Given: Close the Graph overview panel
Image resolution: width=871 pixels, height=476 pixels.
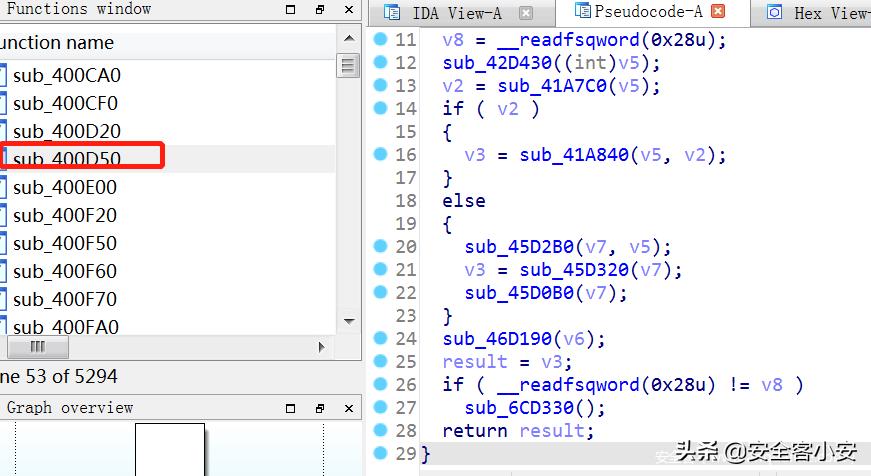Looking at the screenshot, I should [x=348, y=408].
